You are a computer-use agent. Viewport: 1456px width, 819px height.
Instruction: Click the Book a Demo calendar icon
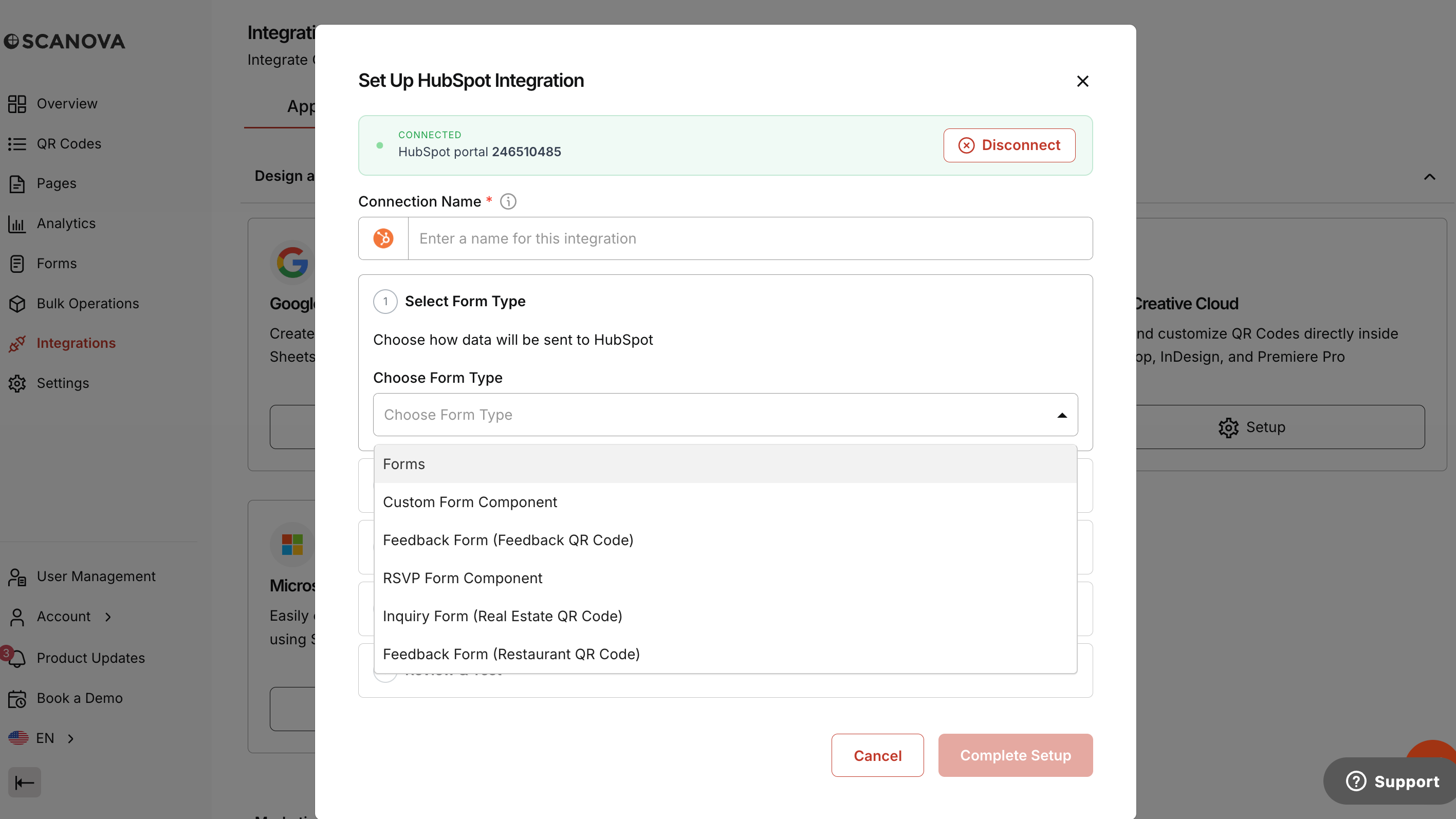(x=17, y=699)
